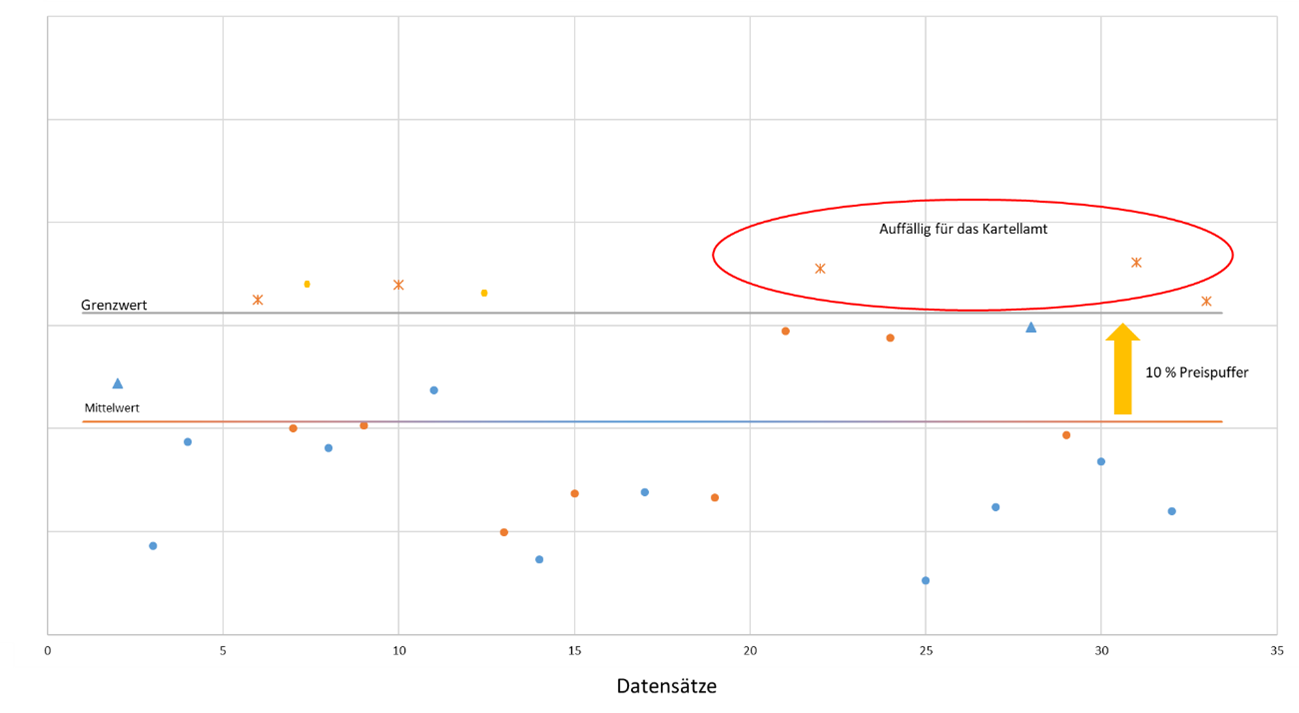Click the yellow upward arrow shape
The image size is (1299, 713).
point(1123,370)
